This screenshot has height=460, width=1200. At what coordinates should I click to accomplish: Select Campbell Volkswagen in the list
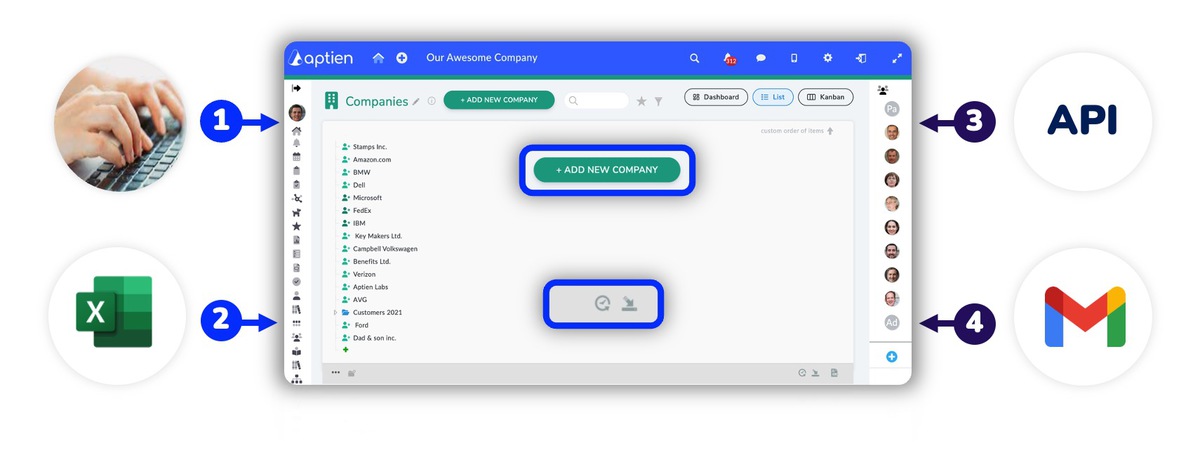[x=385, y=249]
